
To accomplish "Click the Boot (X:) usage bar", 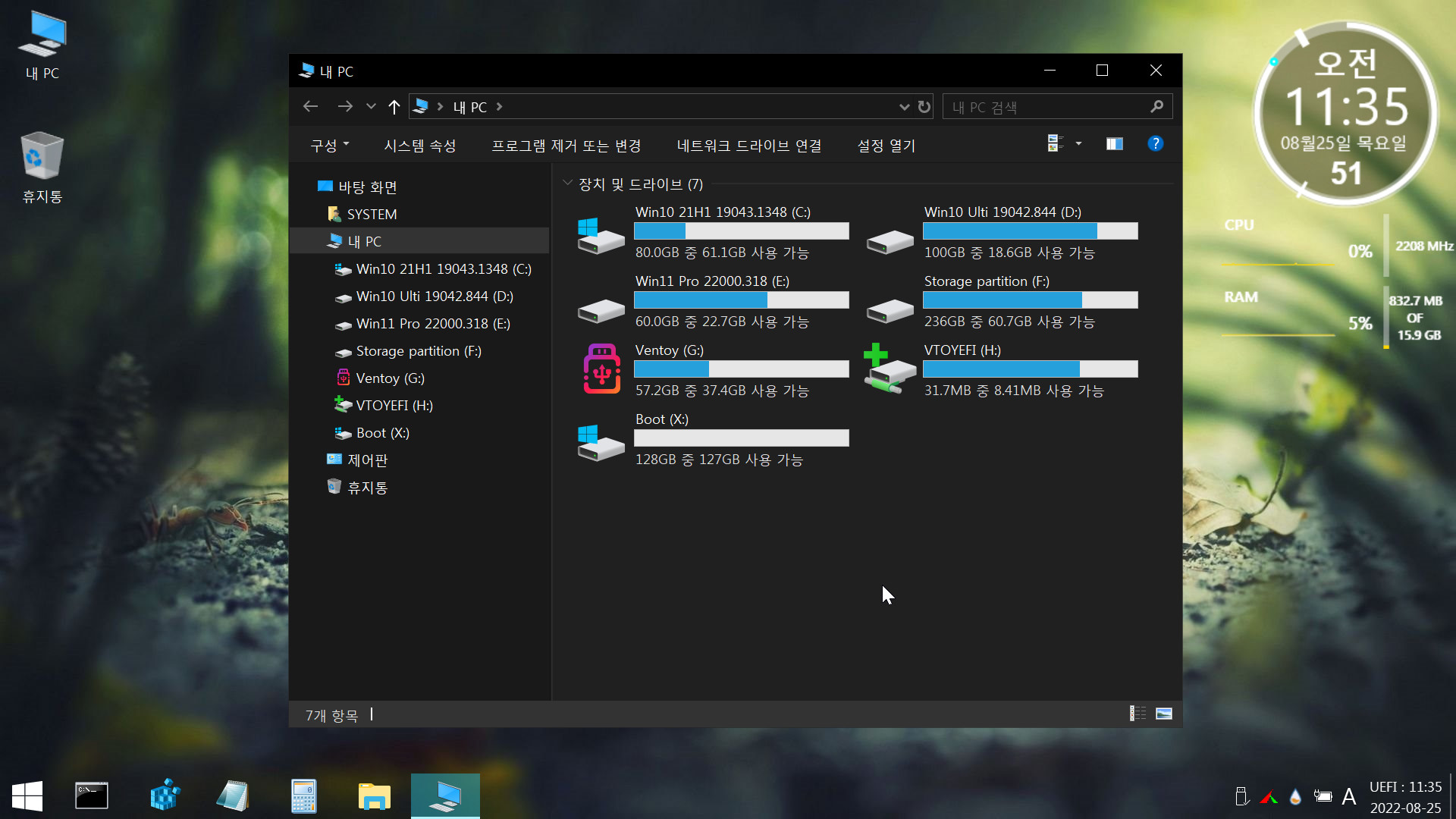I will pos(741,438).
